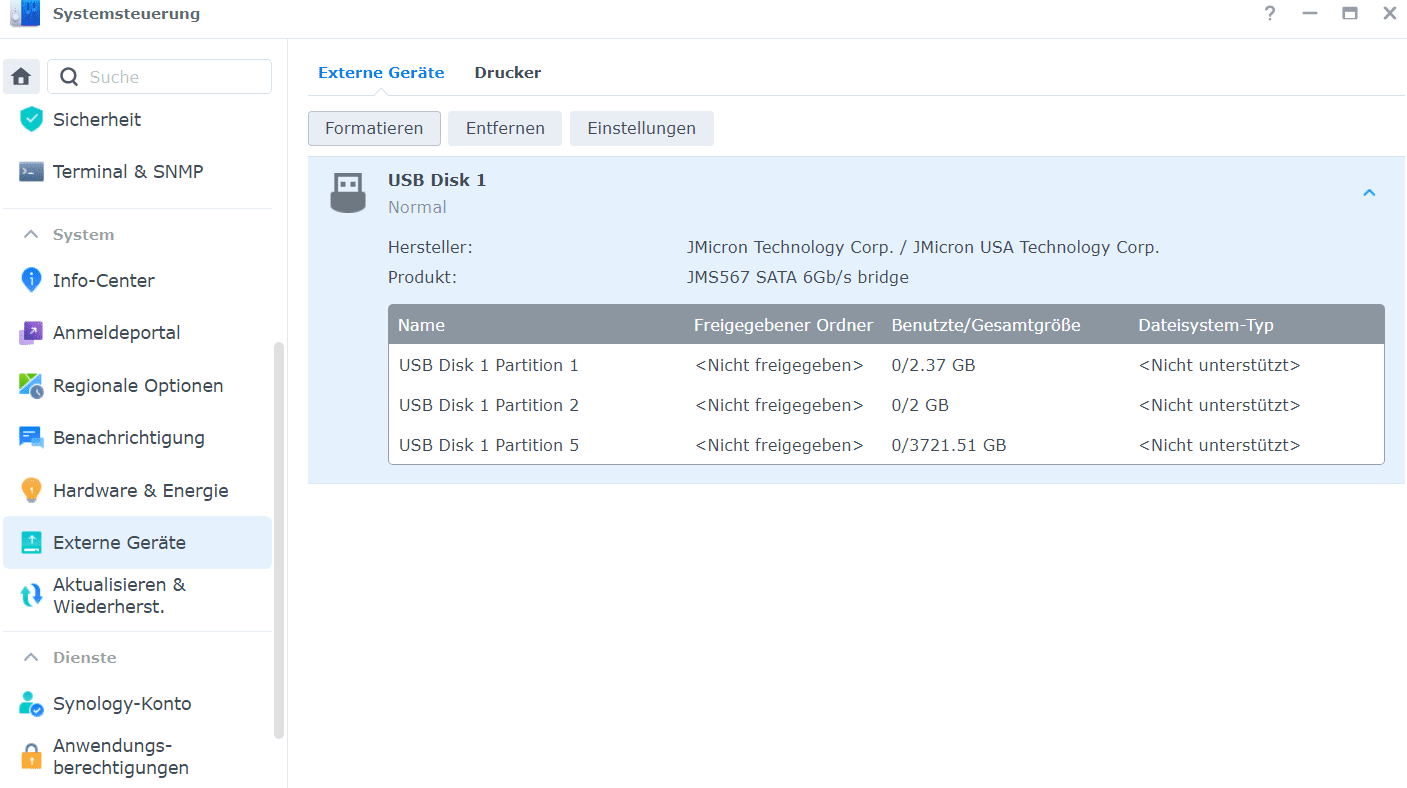Open Info-Center from the sidebar
Image resolution: width=1407 pixels, height=788 pixels.
137,280
